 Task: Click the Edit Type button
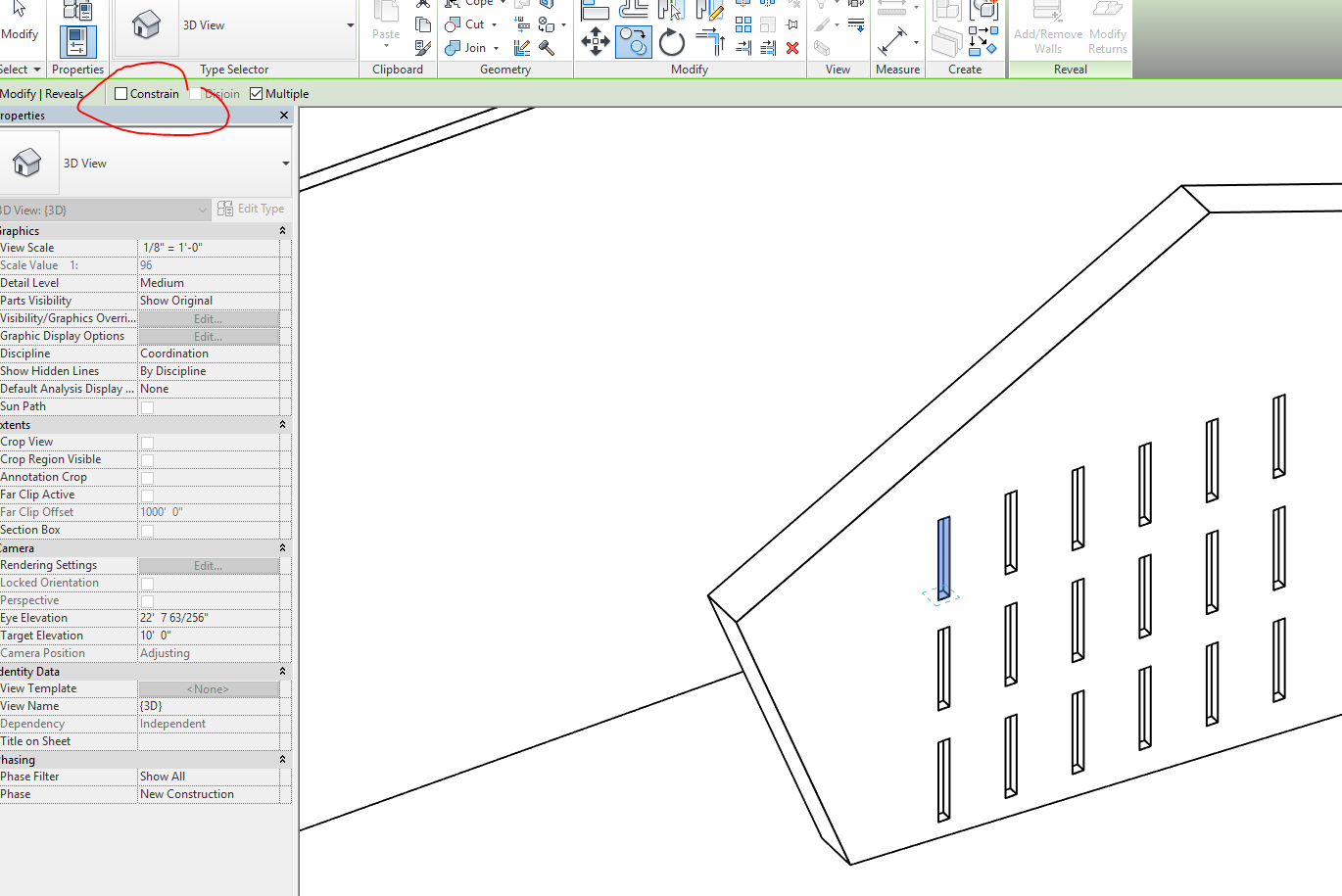[x=252, y=209]
